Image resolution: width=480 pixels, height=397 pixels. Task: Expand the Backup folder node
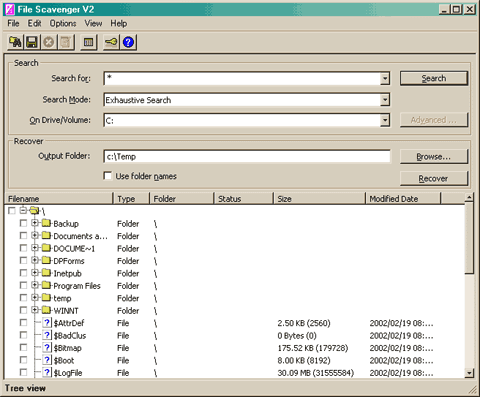[x=34, y=223]
